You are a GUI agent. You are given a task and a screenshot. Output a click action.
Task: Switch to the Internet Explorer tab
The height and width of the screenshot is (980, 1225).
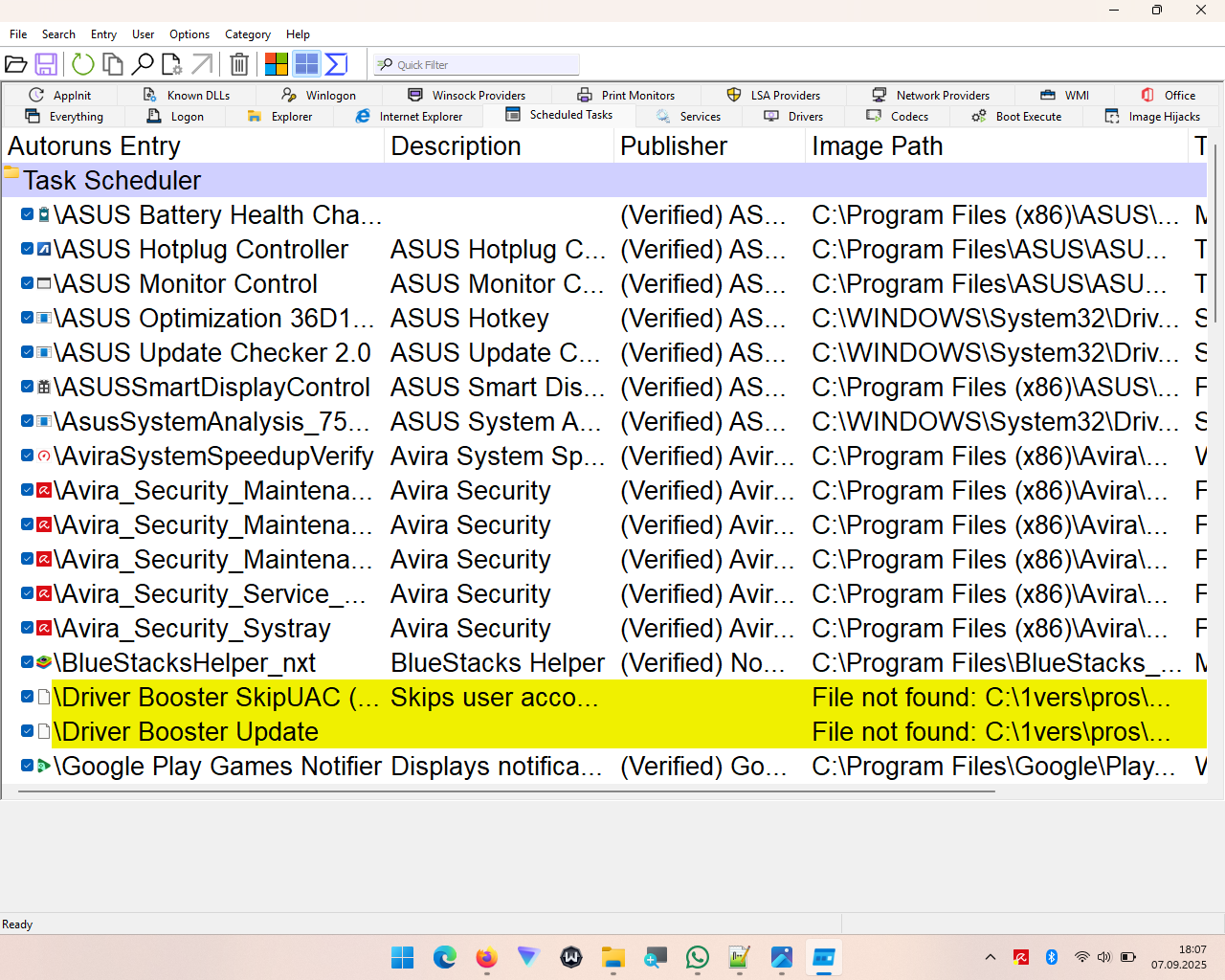click(x=409, y=116)
